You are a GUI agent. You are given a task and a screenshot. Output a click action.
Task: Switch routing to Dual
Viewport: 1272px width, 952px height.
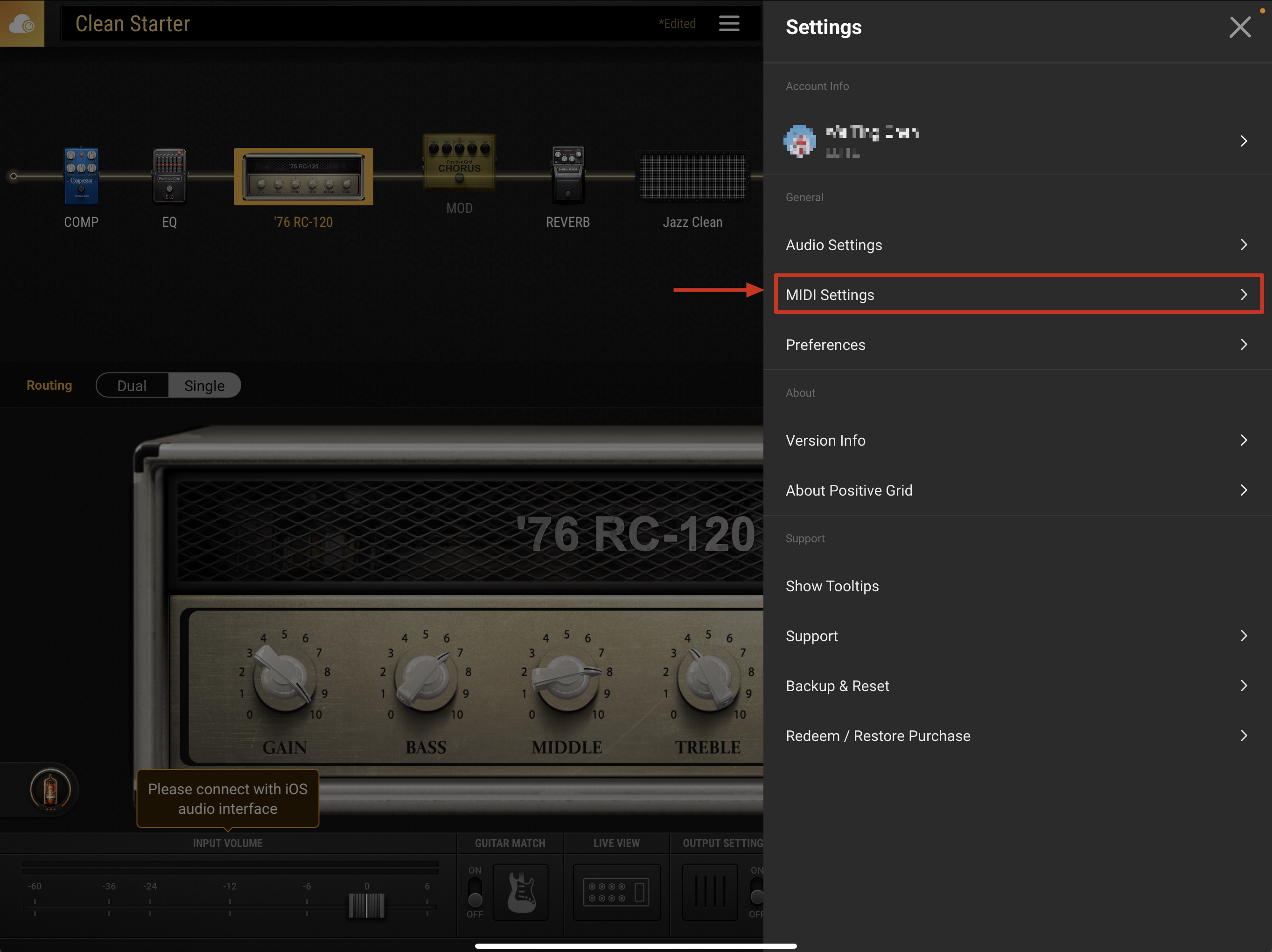tap(132, 385)
